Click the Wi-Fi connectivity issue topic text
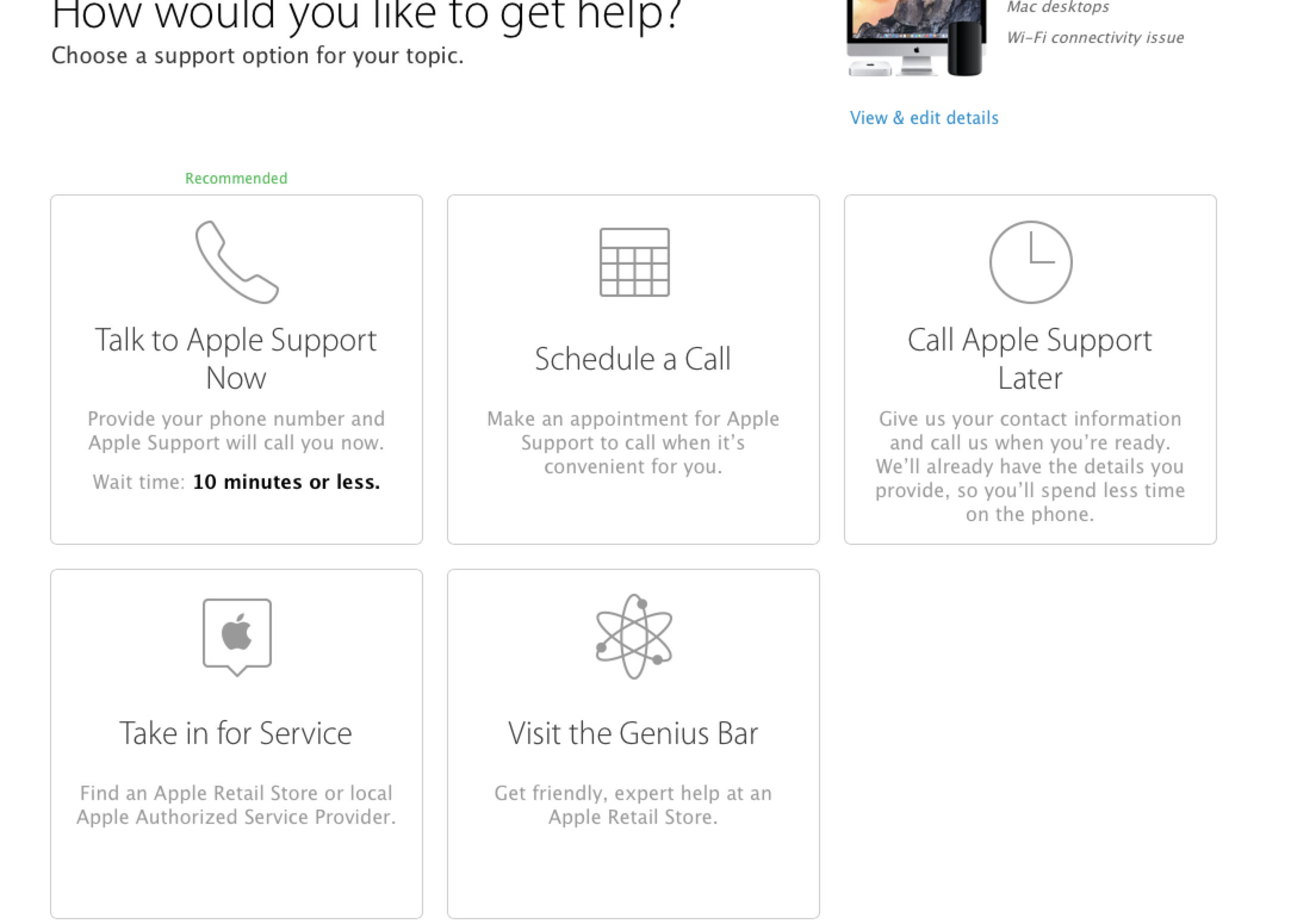The image size is (1291, 924). 1096,38
